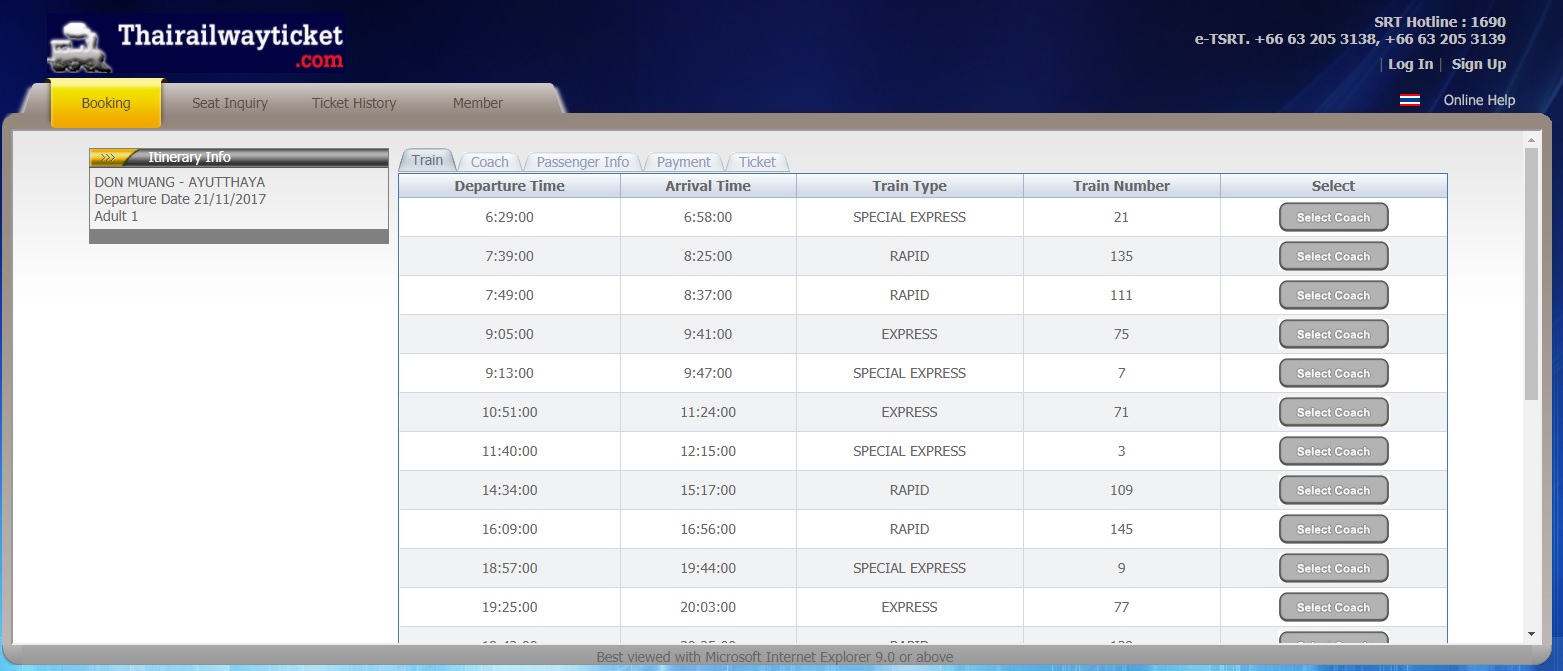Click the Itinerary Info arrows icon

(x=108, y=157)
